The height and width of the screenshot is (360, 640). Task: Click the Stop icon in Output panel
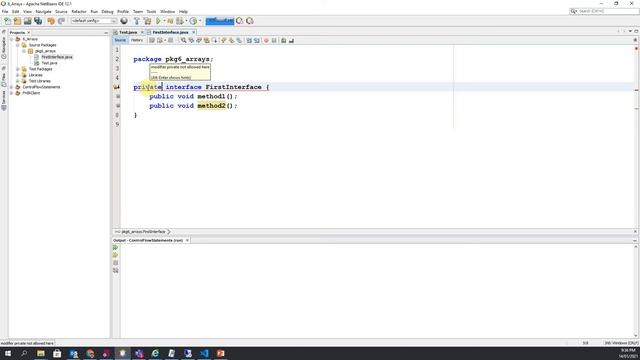[x=116, y=263]
